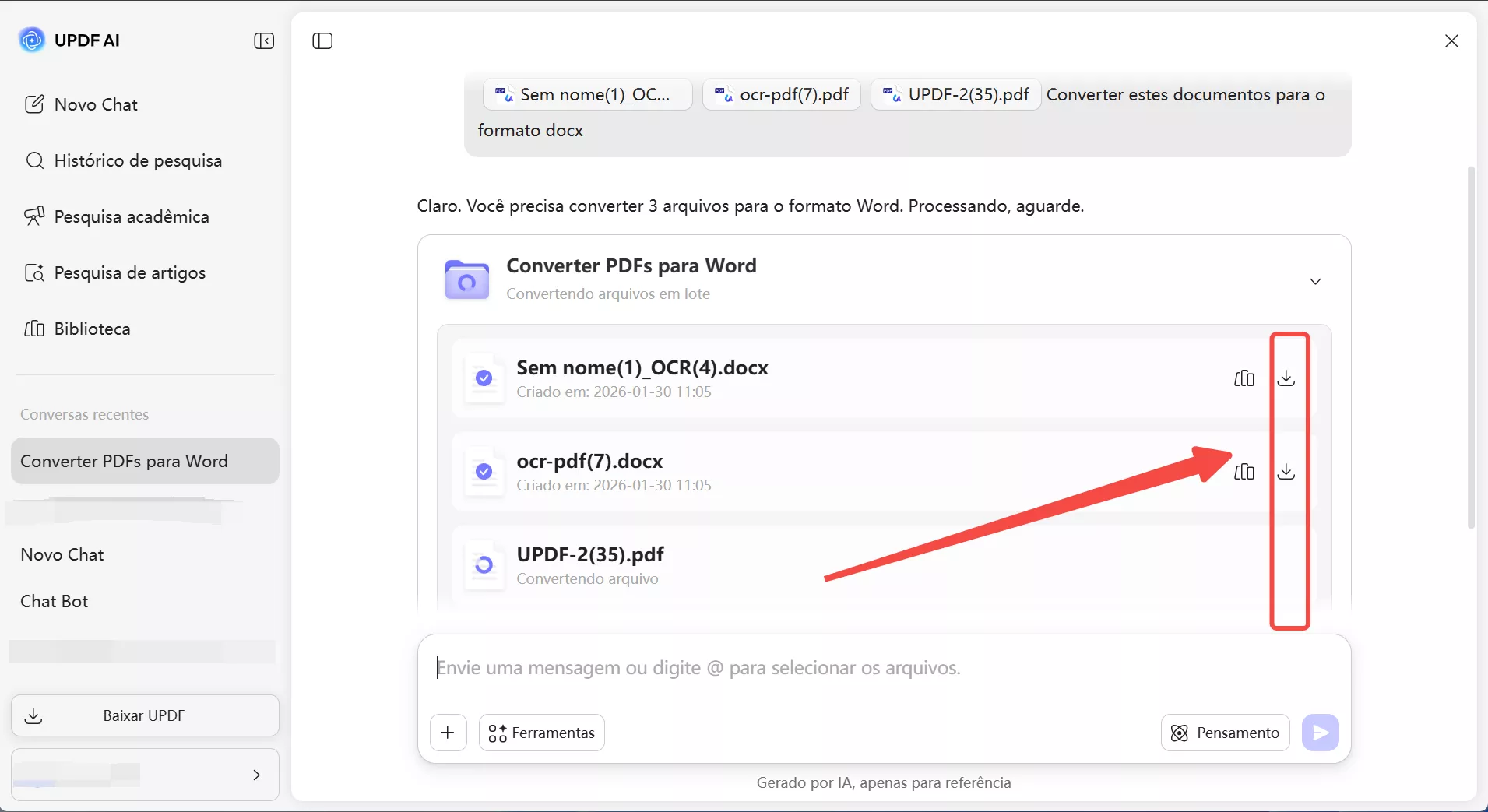Click the Baixar UPDF button
The height and width of the screenshot is (812, 1488).
144,715
